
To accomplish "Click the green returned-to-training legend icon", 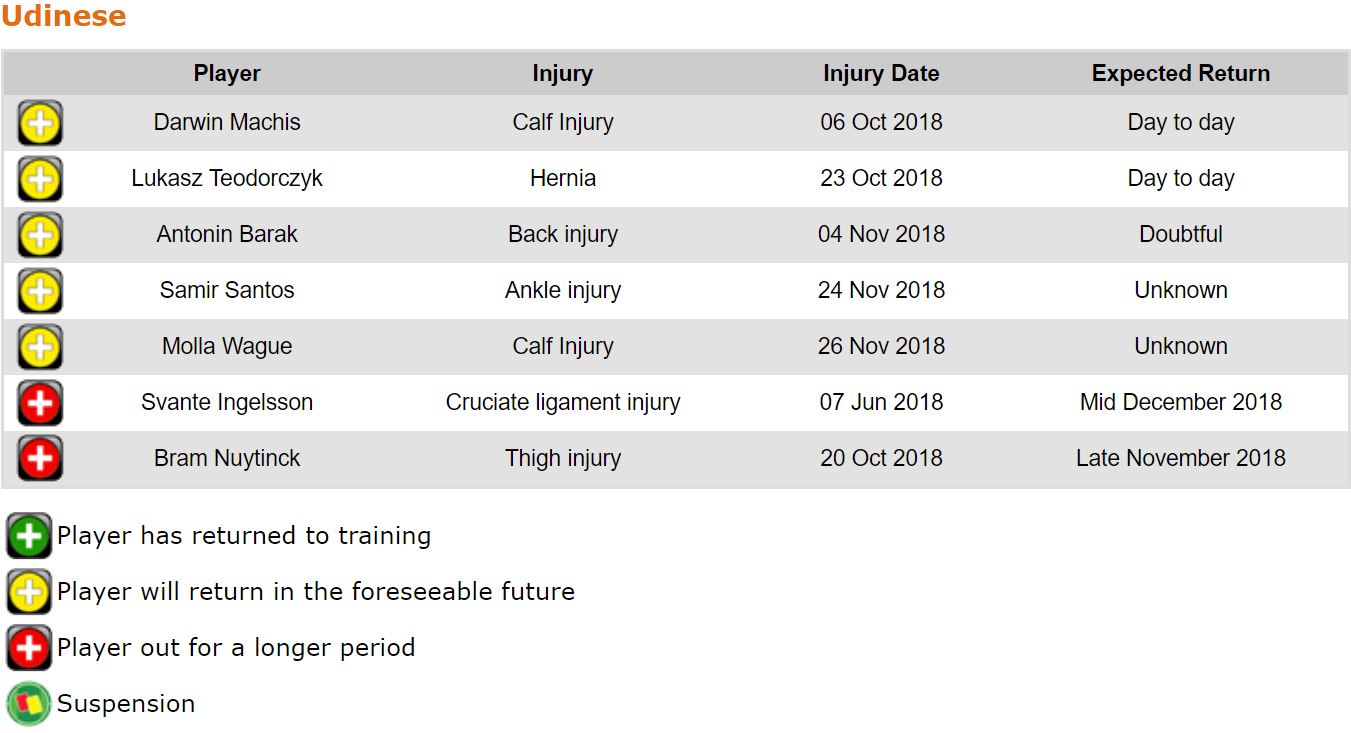I will 29,536.
